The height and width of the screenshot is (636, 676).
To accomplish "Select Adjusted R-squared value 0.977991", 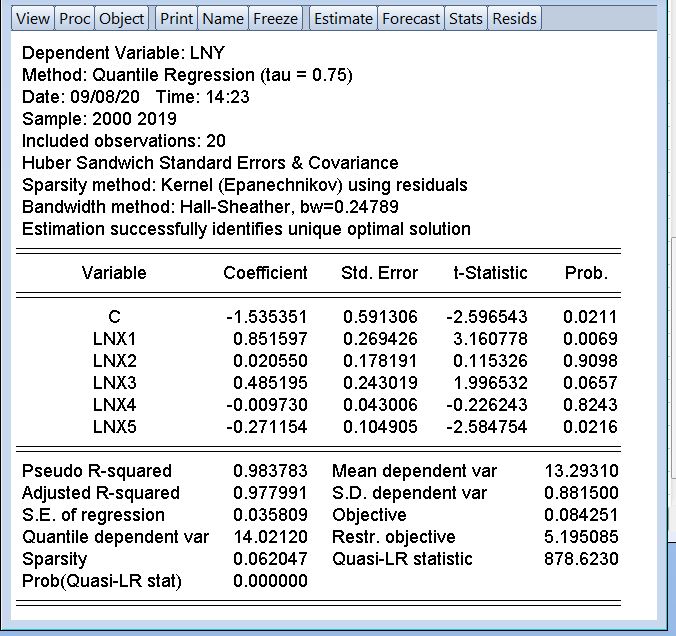I will tap(270, 493).
